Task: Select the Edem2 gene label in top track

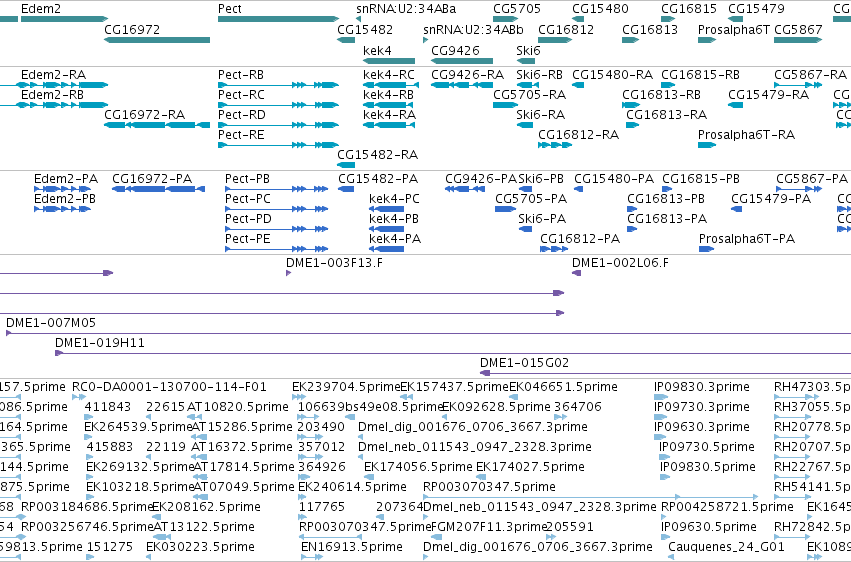Action: click(41, 9)
